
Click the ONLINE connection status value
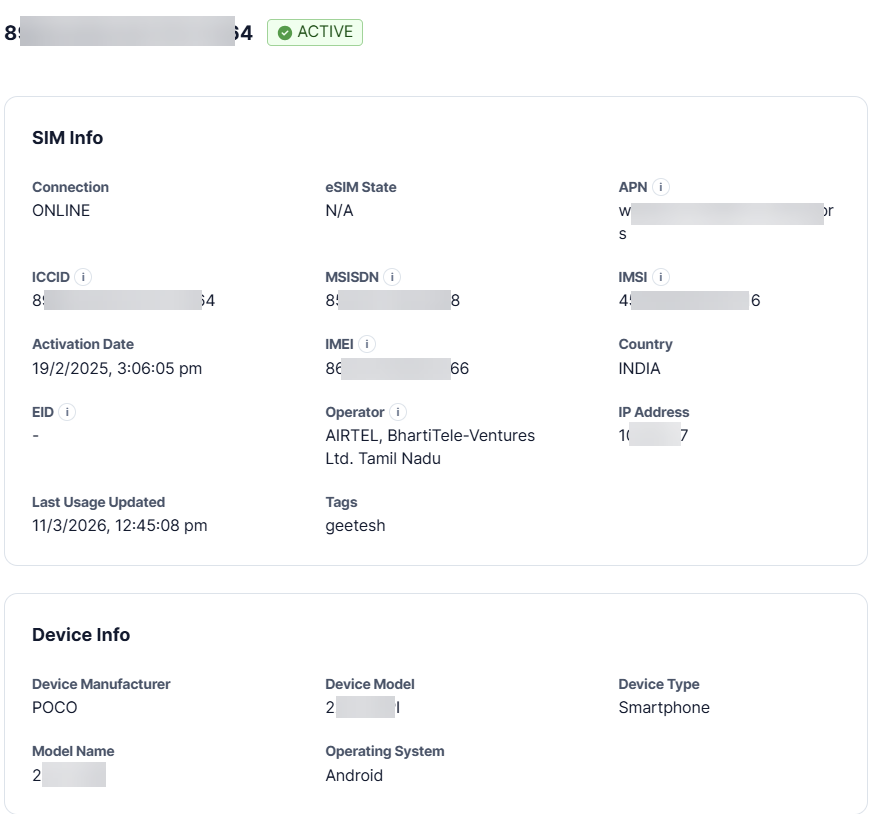[x=61, y=210]
